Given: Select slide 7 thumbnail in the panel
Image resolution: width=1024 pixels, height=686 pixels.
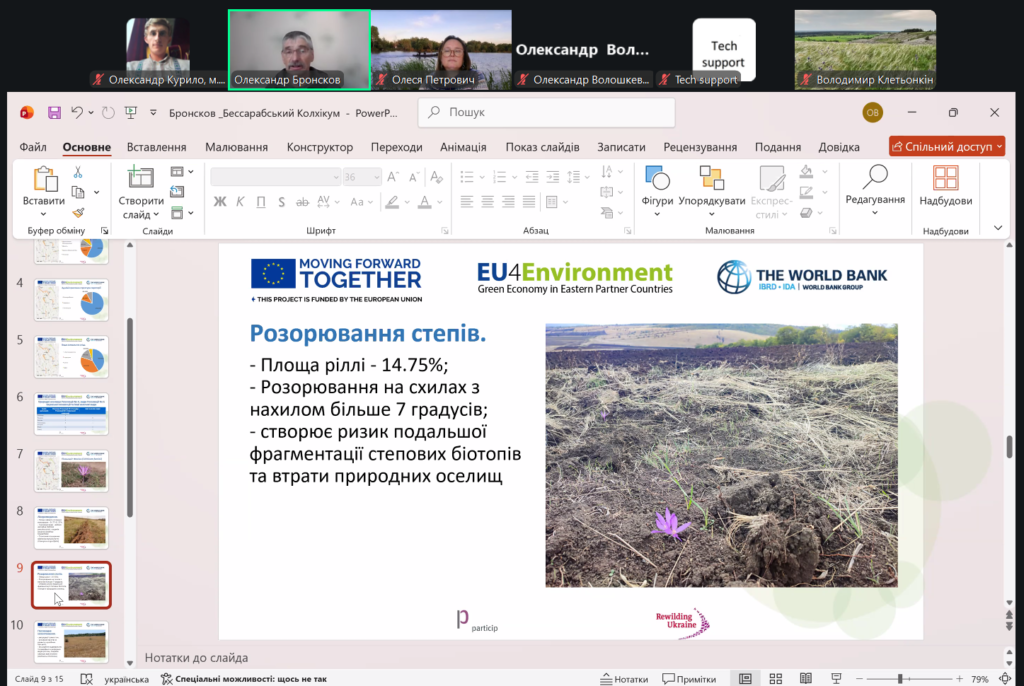Looking at the screenshot, I should pos(72,470).
